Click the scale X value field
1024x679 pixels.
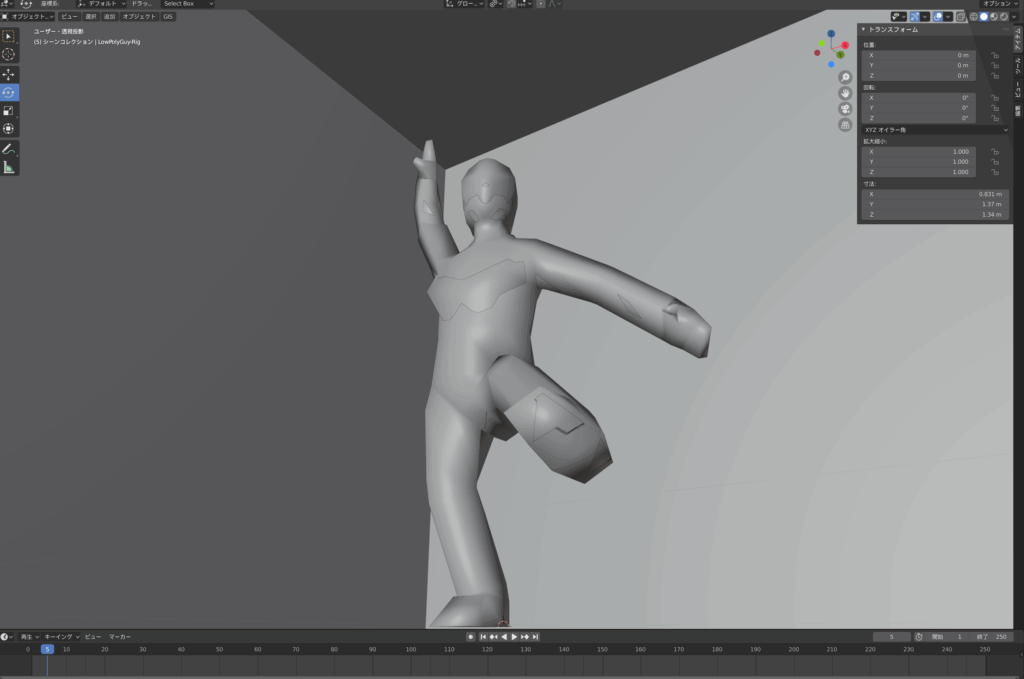coord(919,151)
